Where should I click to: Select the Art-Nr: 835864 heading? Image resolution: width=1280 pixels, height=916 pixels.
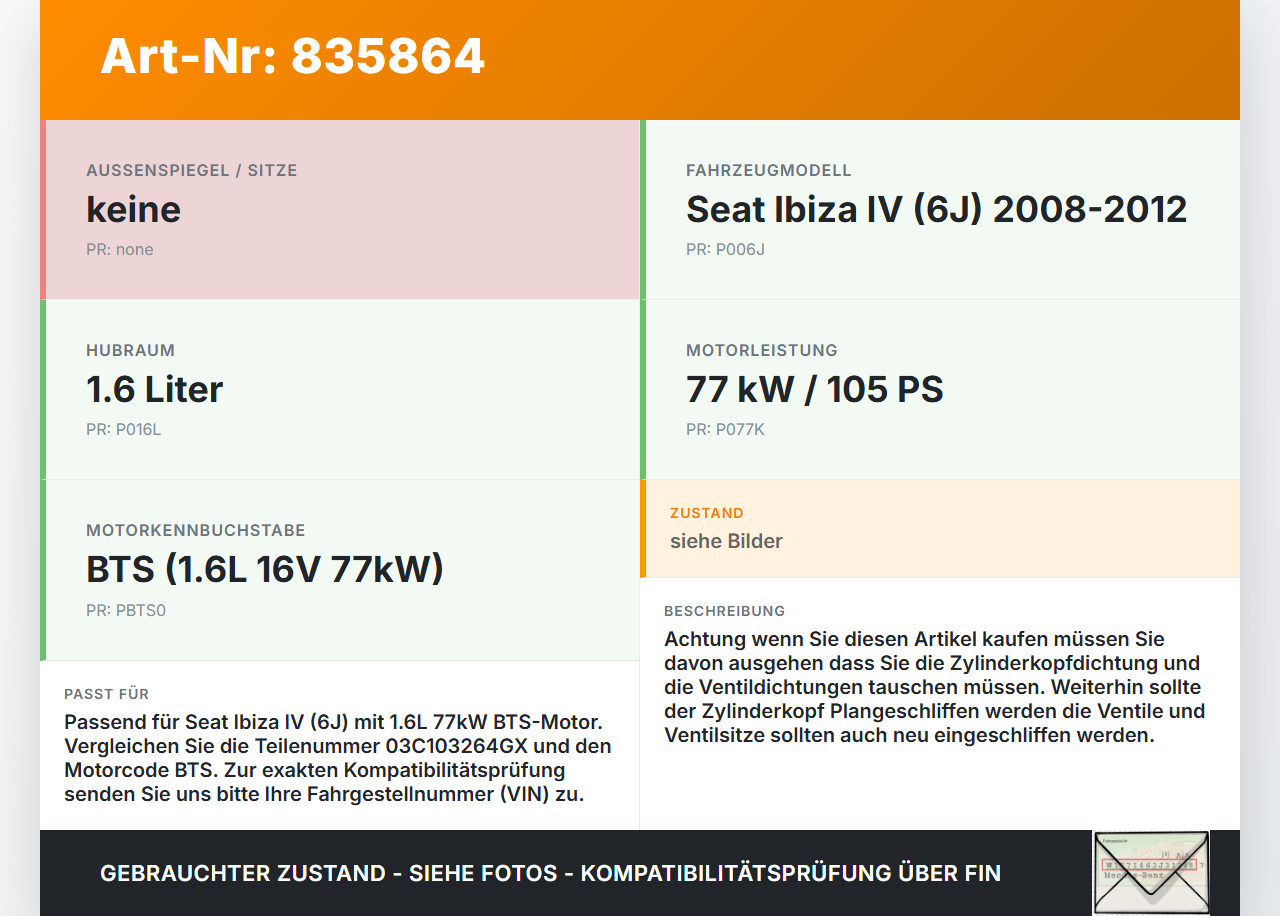pos(292,56)
